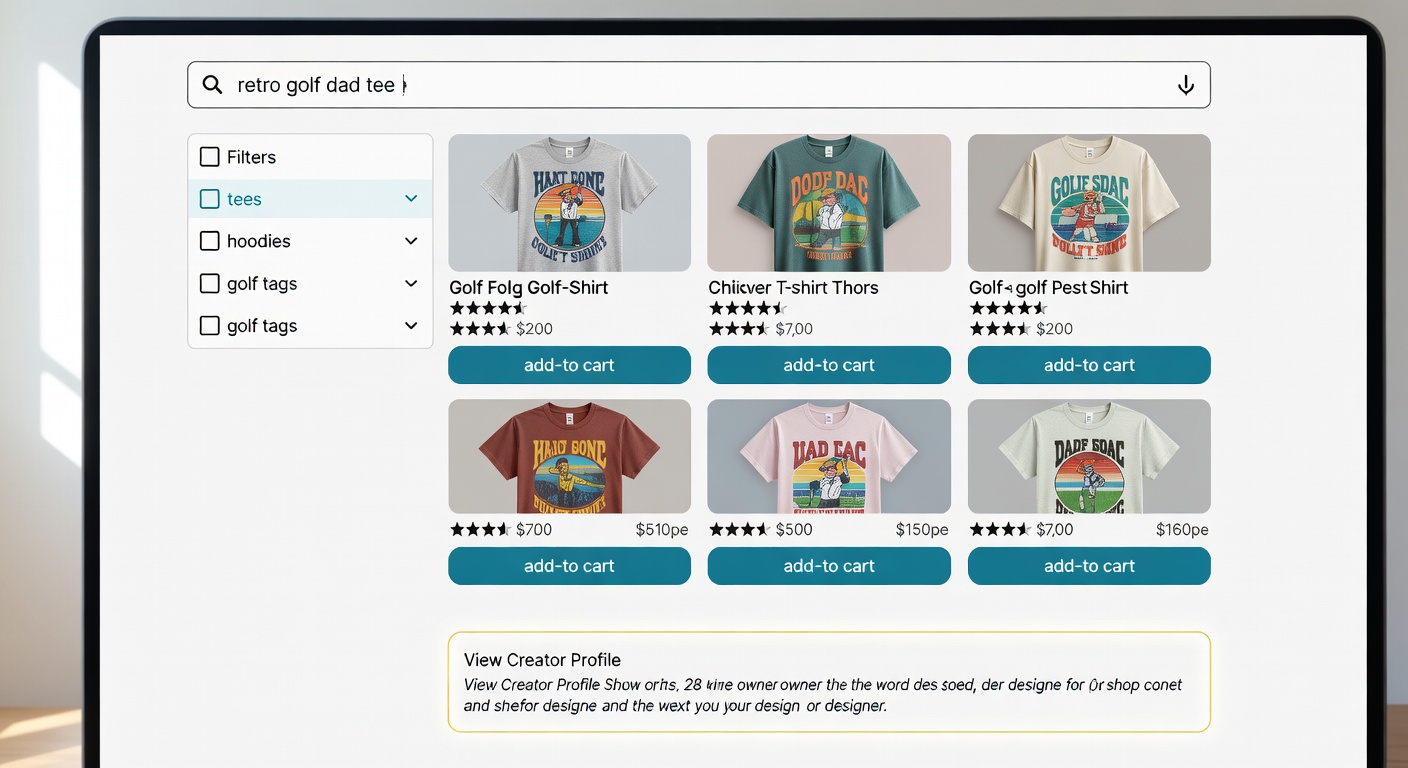This screenshot has width=1408, height=768.
Task: Click the $7,00 price under Chiicver T-shirt Thors
Action: click(794, 329)
